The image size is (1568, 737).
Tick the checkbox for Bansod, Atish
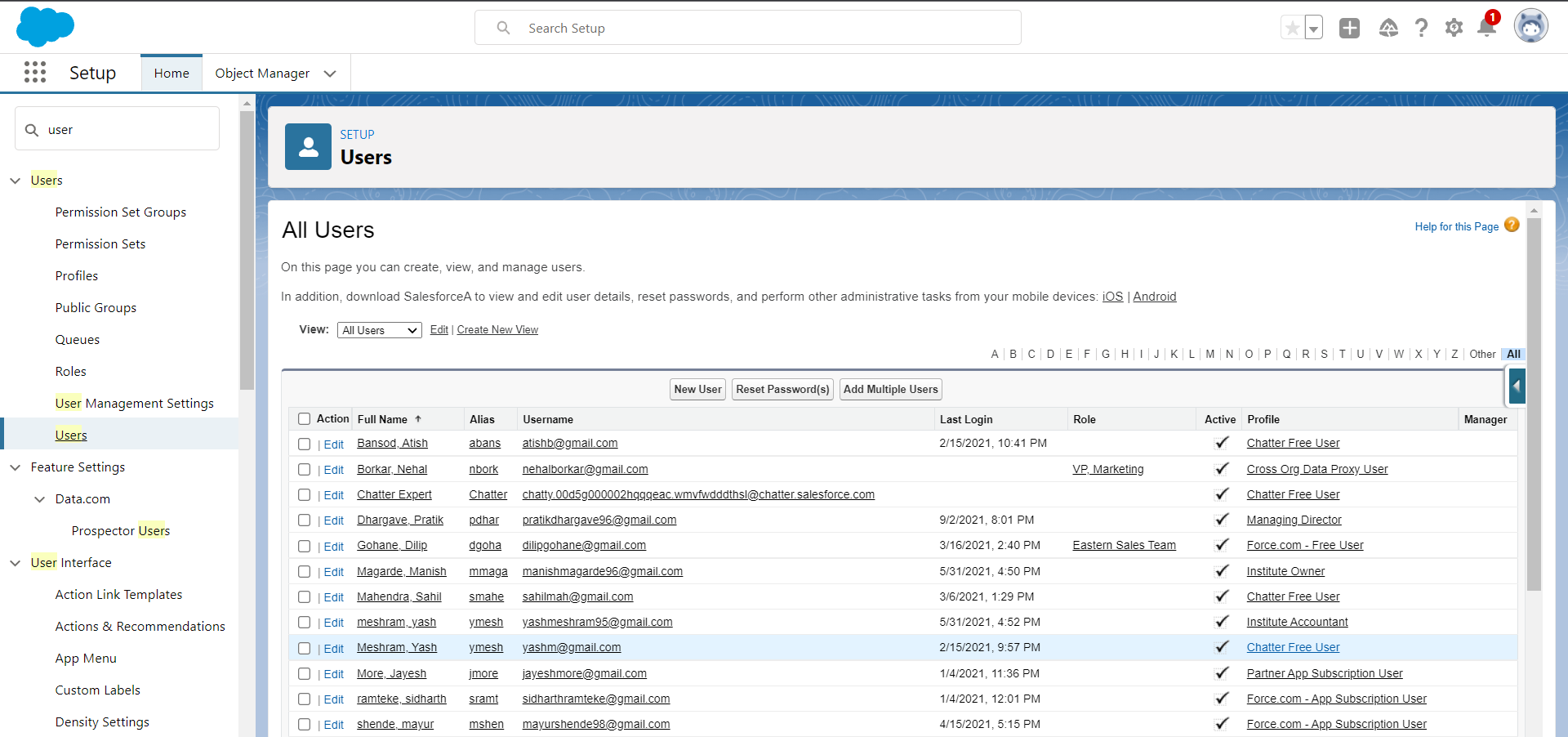coord(304,444)
